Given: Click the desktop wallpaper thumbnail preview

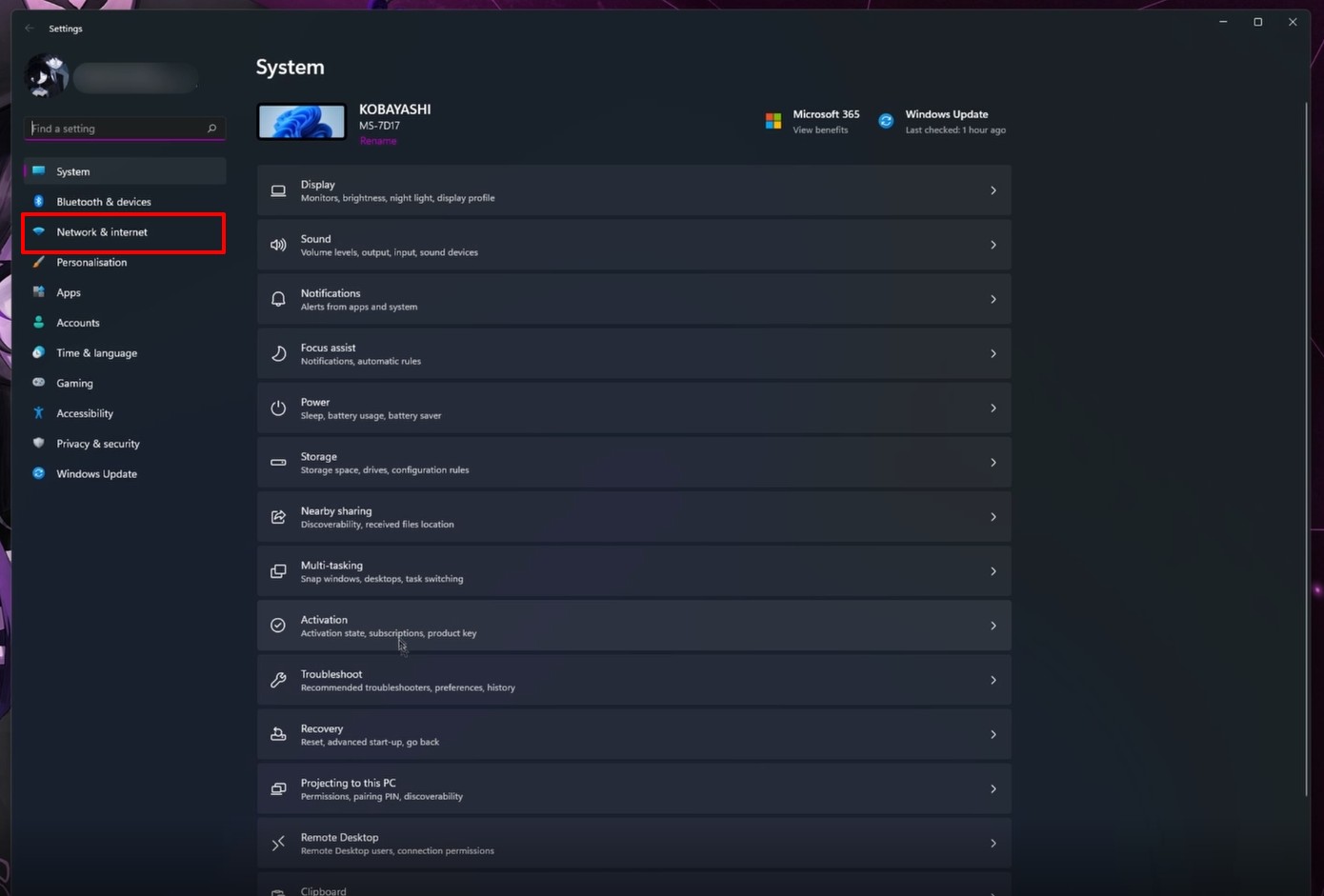Looking at the screenshot, I should pyautogui.click(x=302, y=122).
